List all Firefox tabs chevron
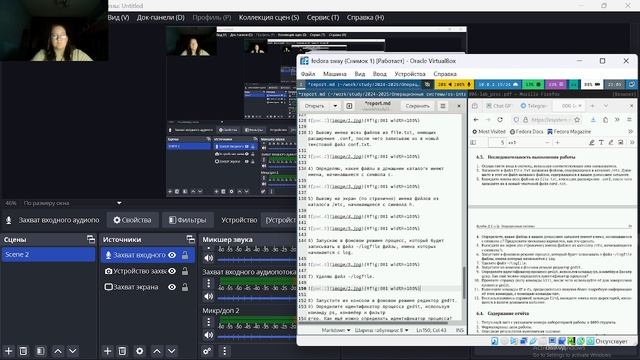640x360 pixels. [606, 106]
